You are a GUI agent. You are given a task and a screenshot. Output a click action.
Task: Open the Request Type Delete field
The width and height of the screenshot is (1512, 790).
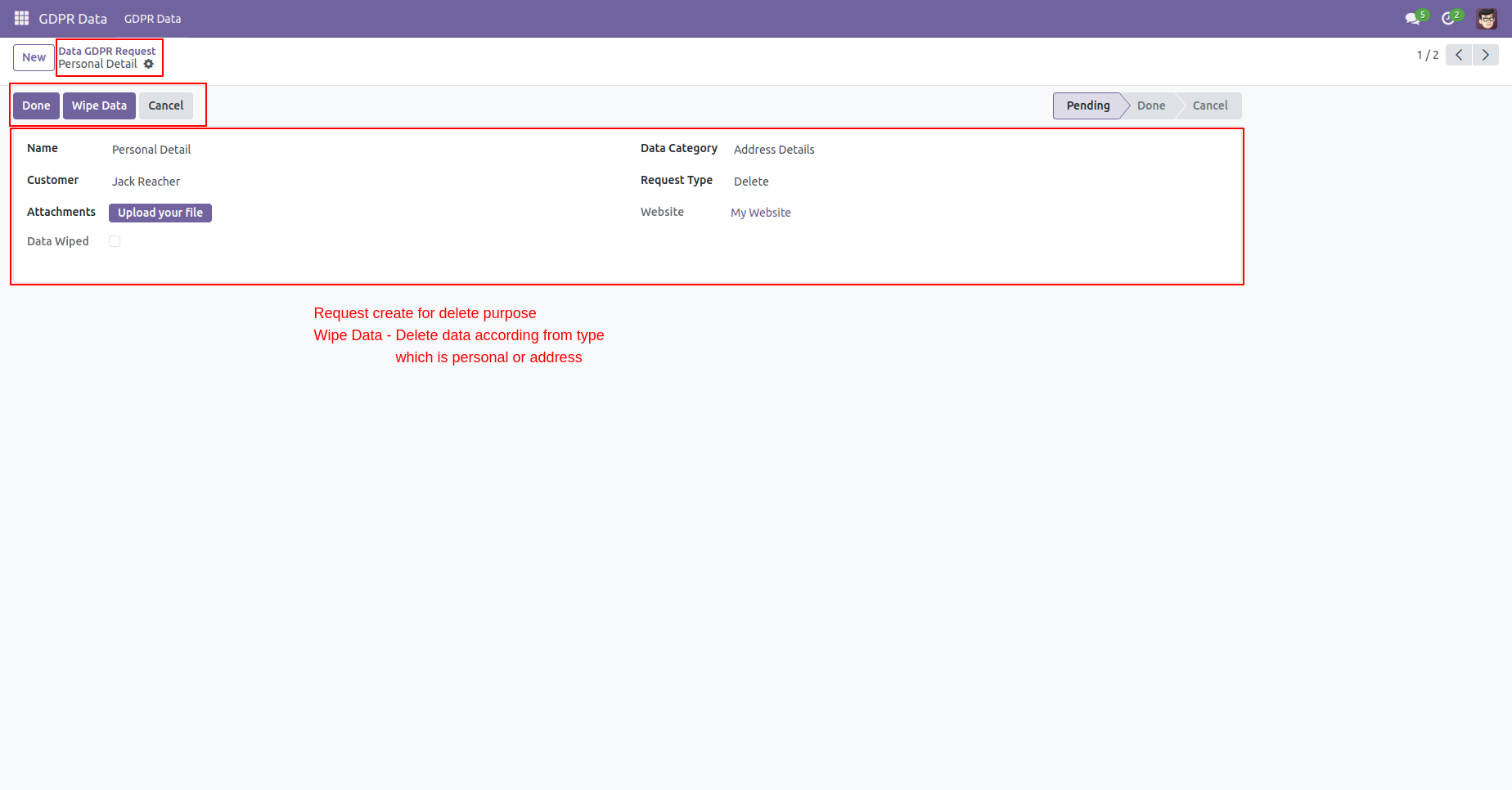point(751,182)
